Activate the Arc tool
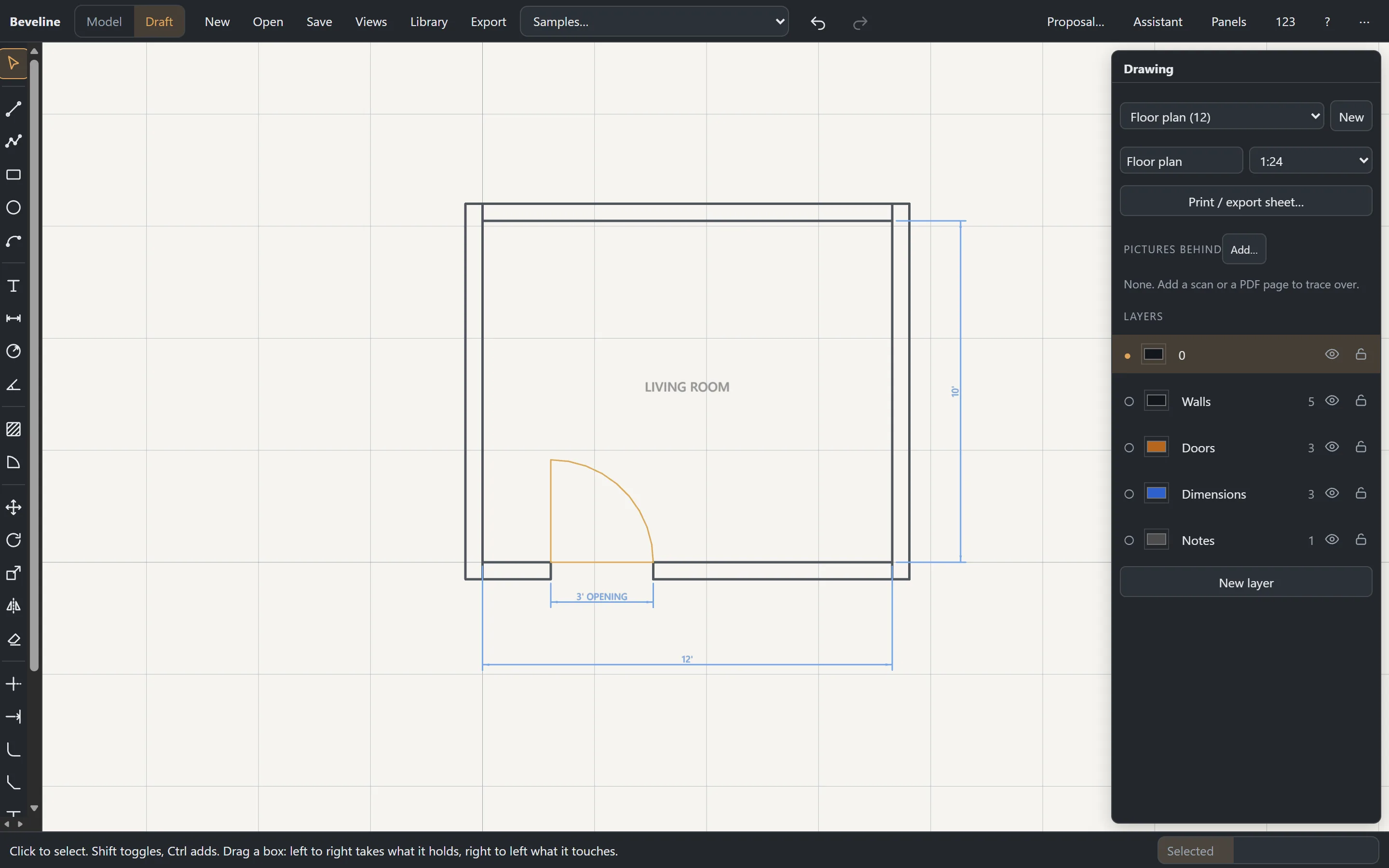This screenshot has width=1389, height=868. point(13,241)
